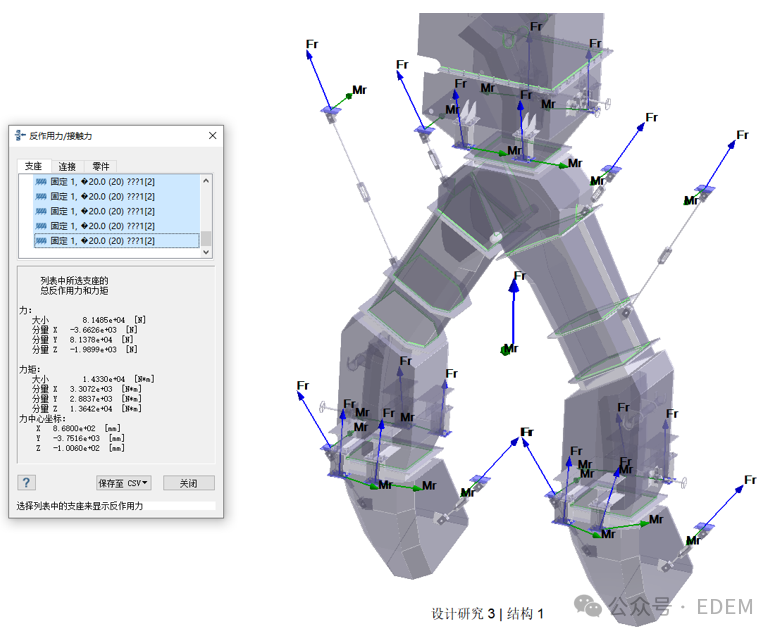This screenshot has width=778, height=637.
Task: Click the reaction force dialog title icon
Action: tap(20, 135)
